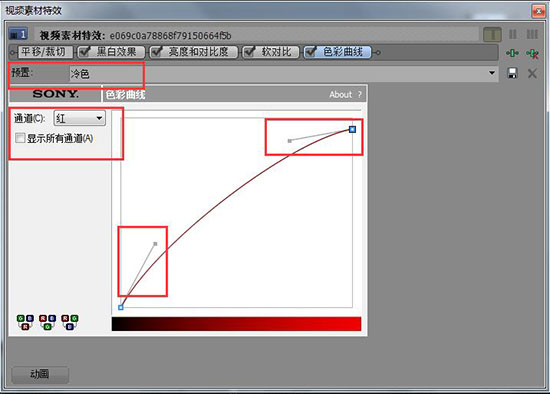Toggle the 显示所有通道 checkbox
550x394 pixels.
click(20, 138)
